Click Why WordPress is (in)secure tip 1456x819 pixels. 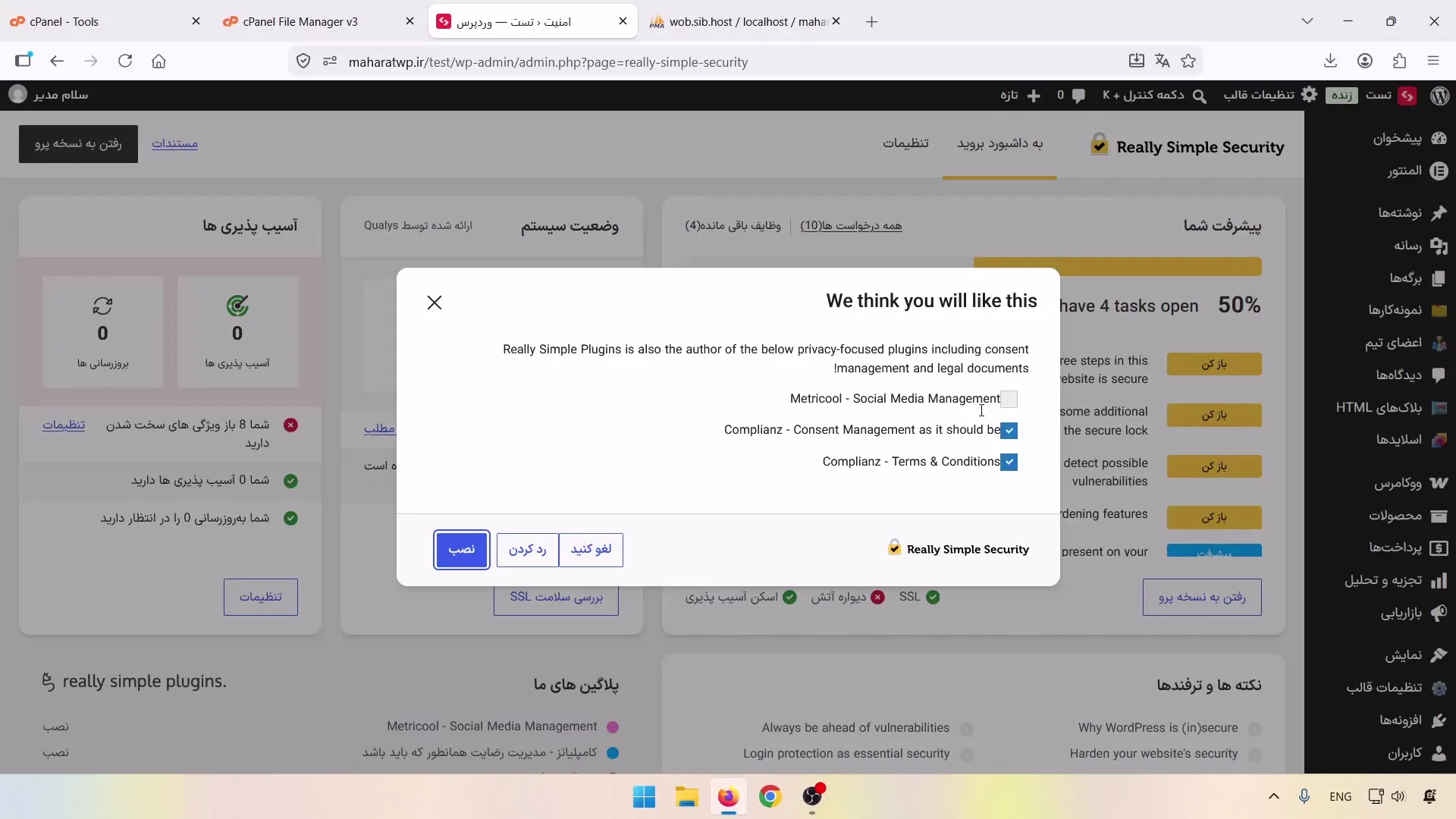(x=1158, y=728)
